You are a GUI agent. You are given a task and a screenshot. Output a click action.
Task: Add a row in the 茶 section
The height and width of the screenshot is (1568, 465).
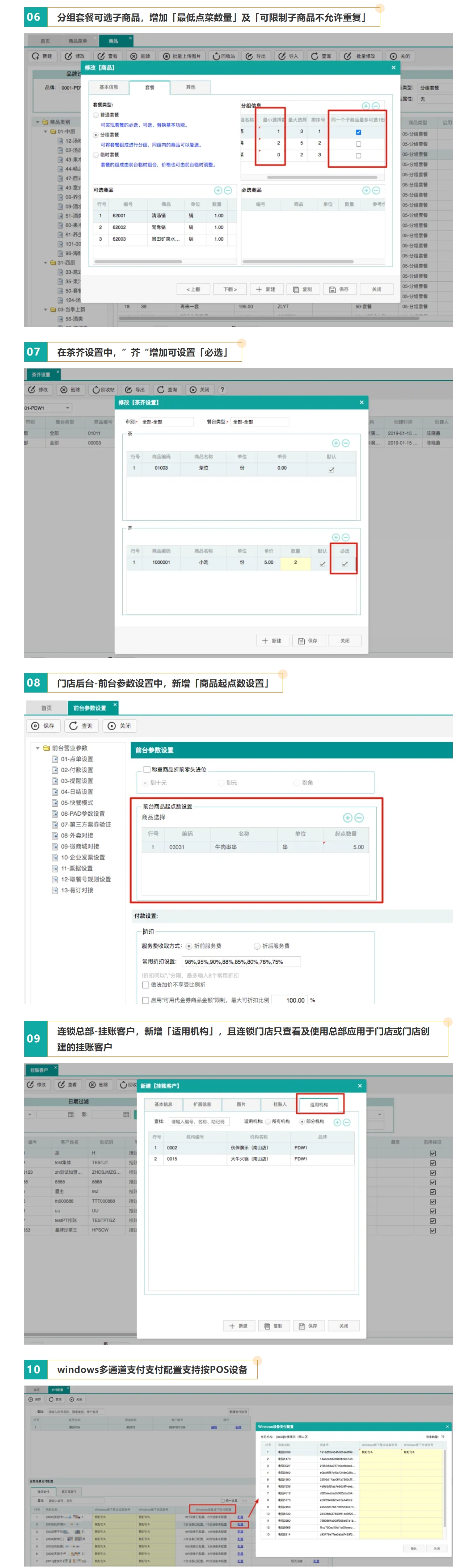(335, 442)
